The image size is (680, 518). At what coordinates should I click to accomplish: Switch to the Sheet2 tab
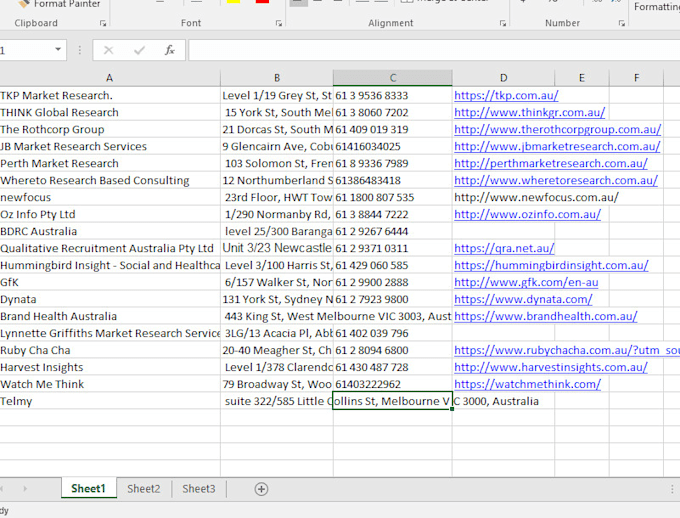pos(144,488)
